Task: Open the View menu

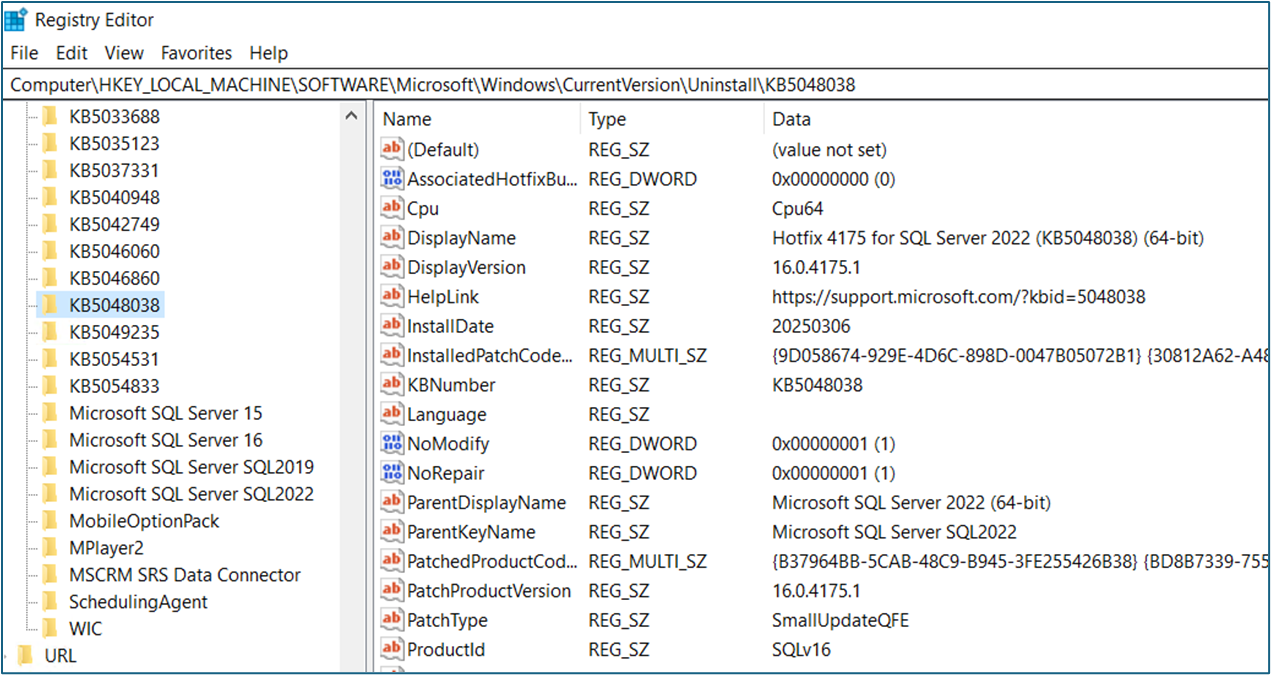Action: click(x=124, y=53)
